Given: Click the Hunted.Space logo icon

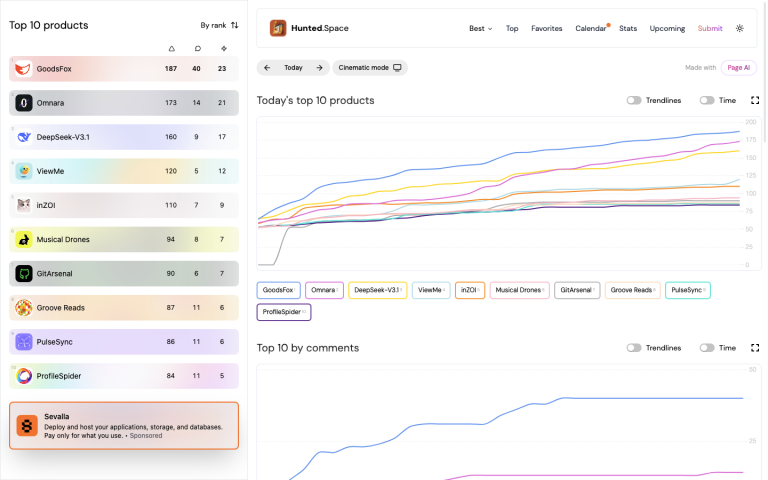Looking at the screenshot, I should (278, 28).
